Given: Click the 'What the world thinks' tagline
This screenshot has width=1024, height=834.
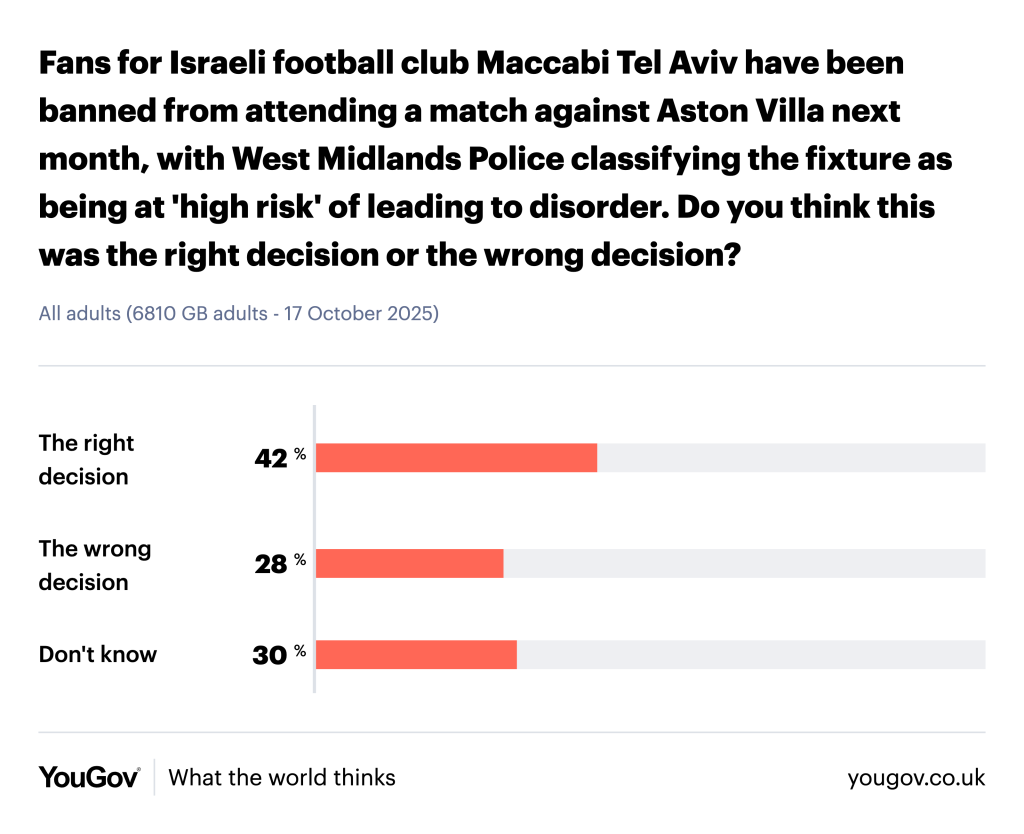Looking at the screenshot, I should (282, 777).
